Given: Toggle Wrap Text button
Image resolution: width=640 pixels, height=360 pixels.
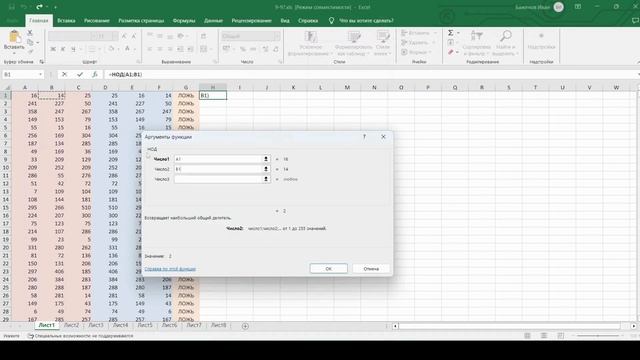Looking at the screenshot, I should tap(203, 36).
